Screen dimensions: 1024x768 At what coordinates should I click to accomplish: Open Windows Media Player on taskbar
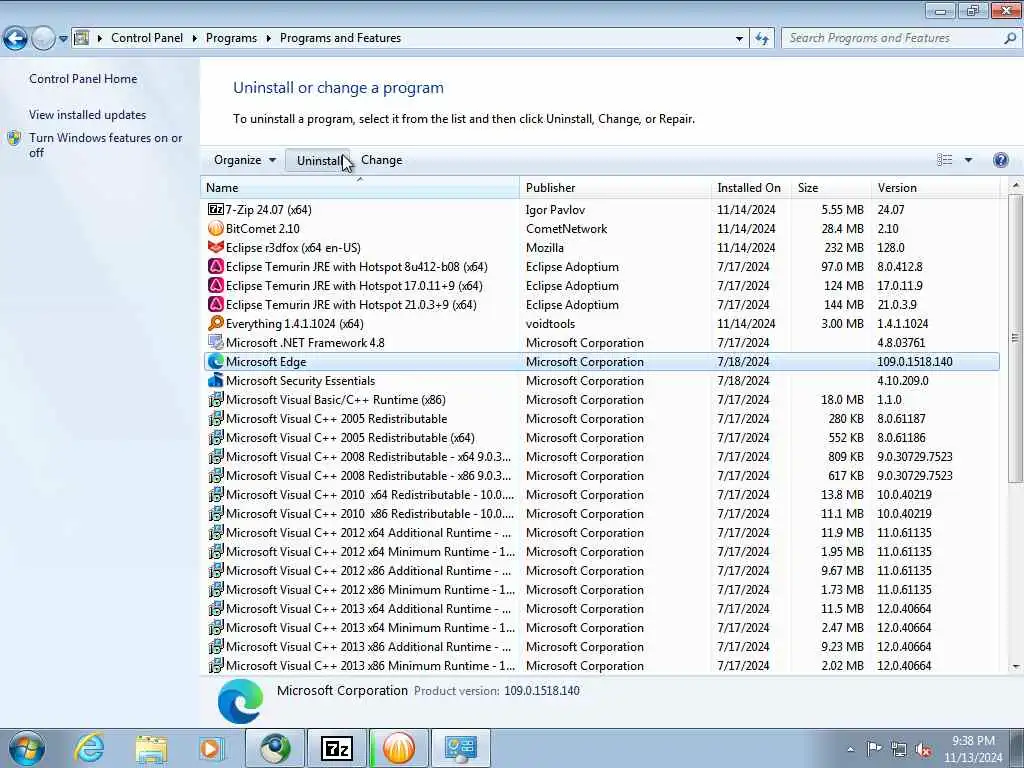(x=211, y=748)
